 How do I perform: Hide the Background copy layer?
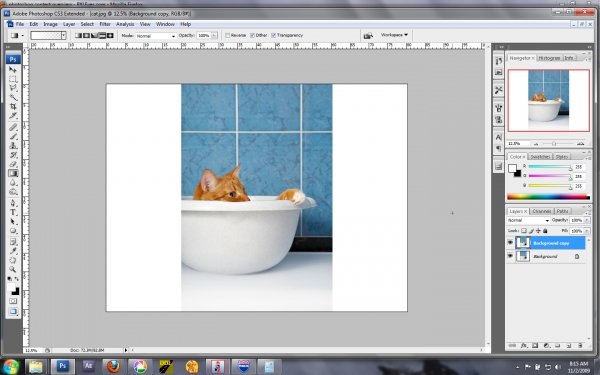pos(510,243)
